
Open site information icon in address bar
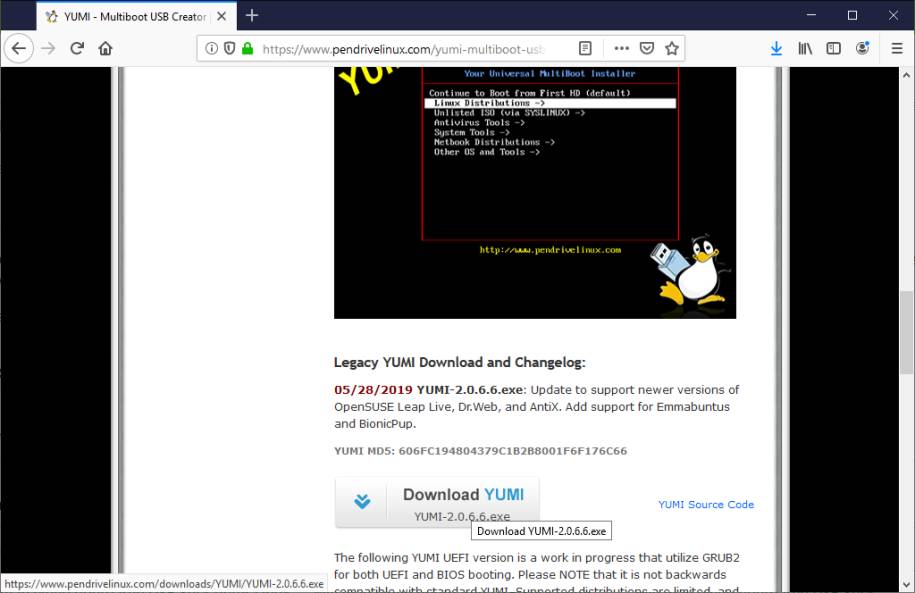211,48
